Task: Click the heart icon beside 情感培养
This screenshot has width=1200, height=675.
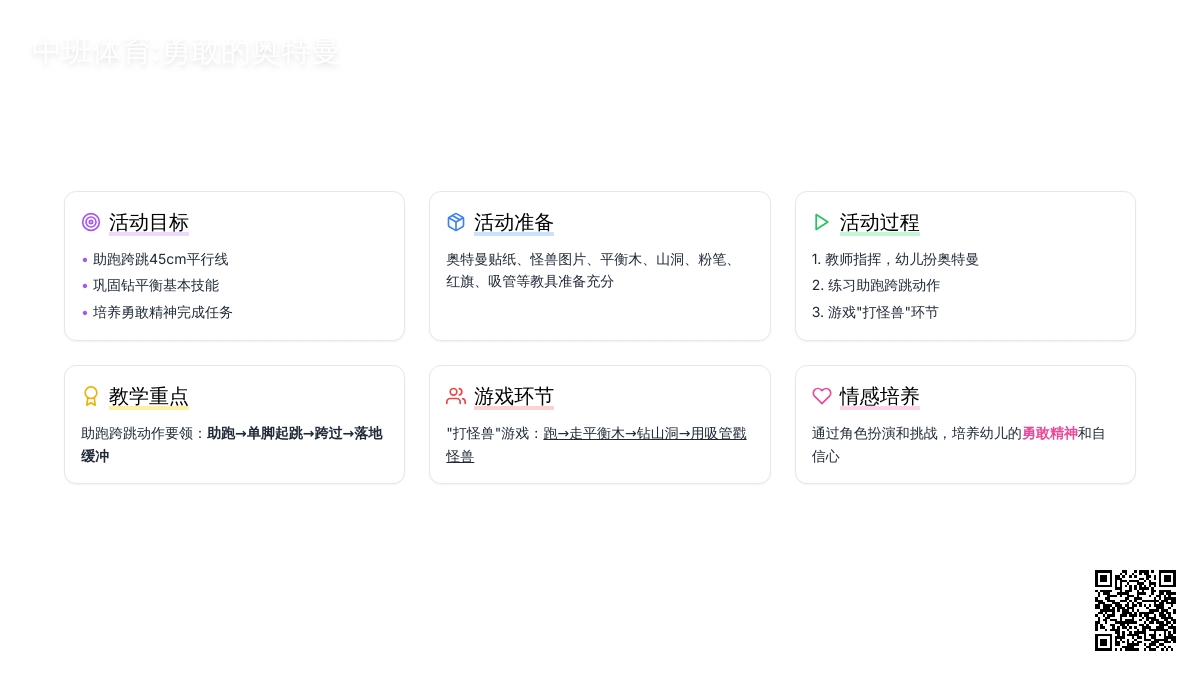Action: pyautogui.click(x=822, y=396)
